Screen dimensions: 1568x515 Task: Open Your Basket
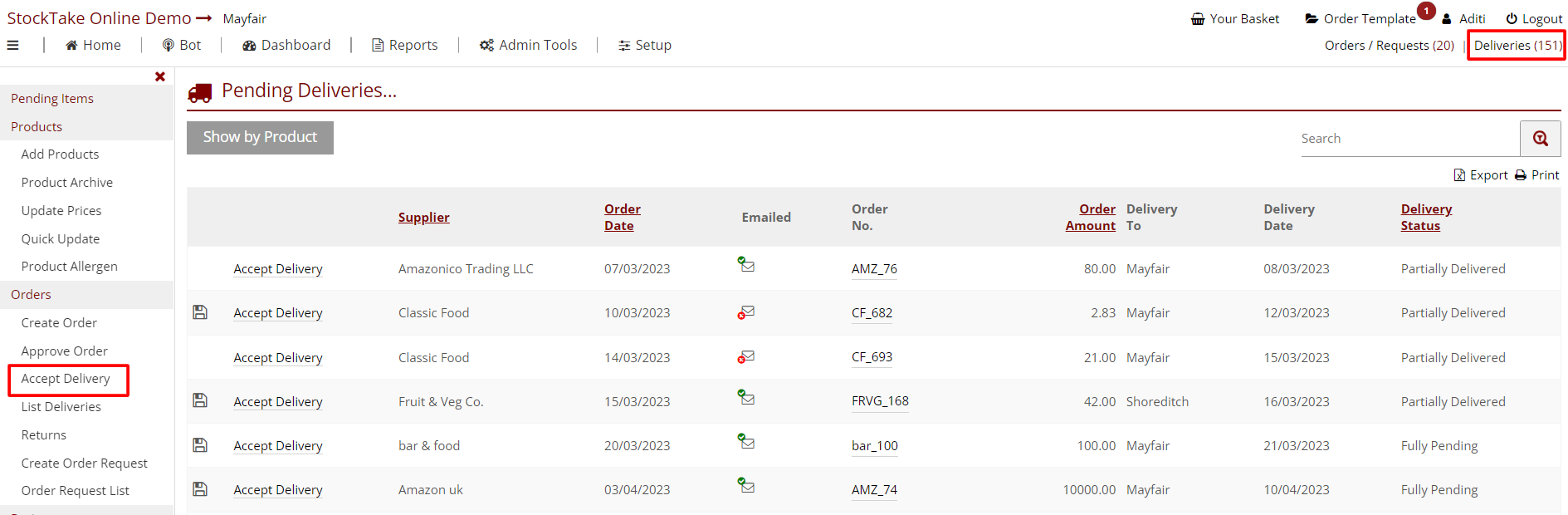pyautogui.click(x=1234, y=19)
